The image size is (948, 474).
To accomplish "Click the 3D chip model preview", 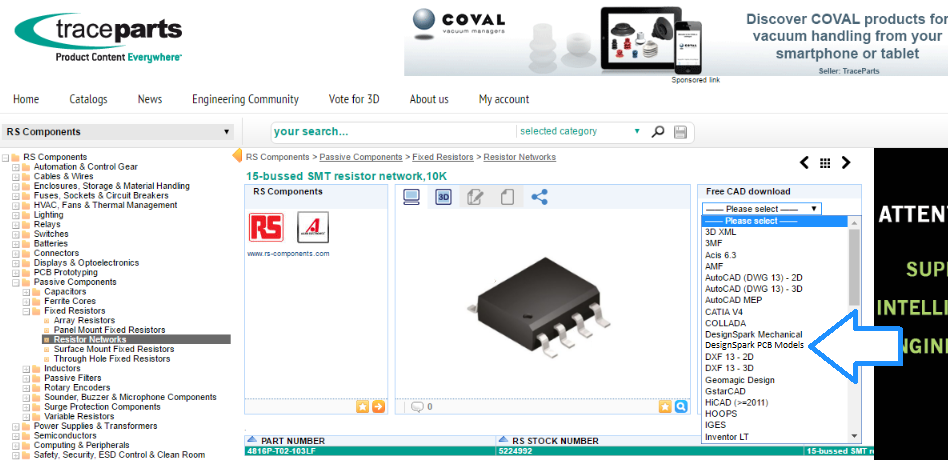I will (538, 308).
